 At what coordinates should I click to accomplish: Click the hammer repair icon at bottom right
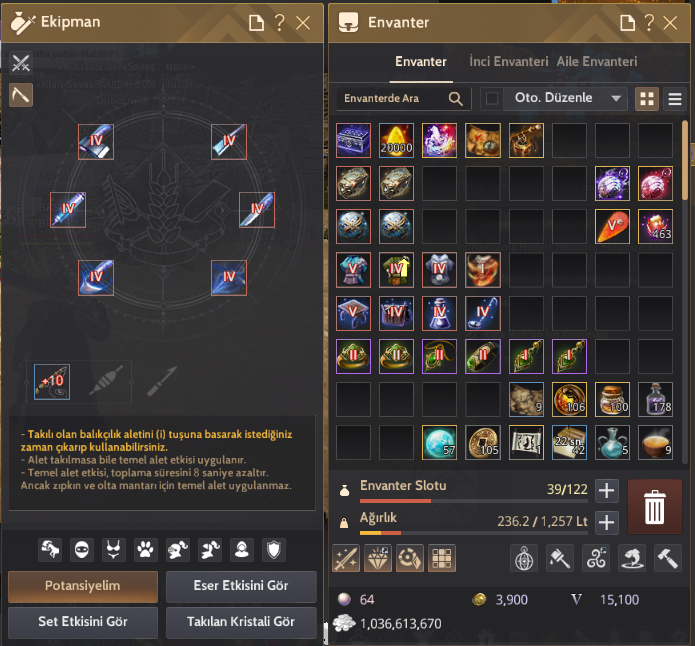pyautogui.click(x=668, y=558)
